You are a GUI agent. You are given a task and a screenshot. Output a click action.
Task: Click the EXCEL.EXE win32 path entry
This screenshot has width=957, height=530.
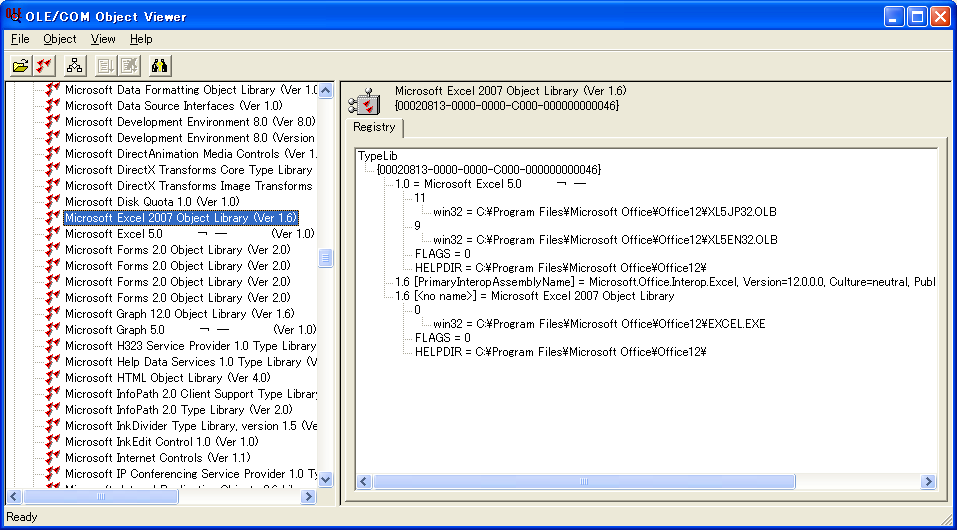tap(599, 324)
